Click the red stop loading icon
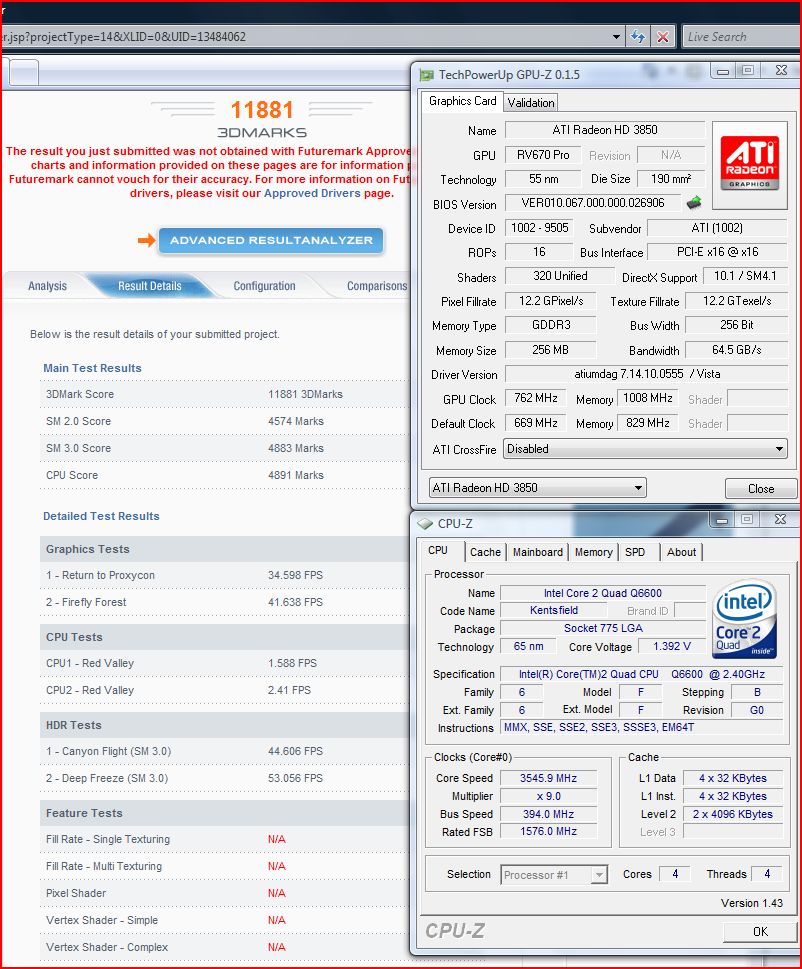Image resolution: width=802 pixels, height=969 pixels. pos(662,36)
